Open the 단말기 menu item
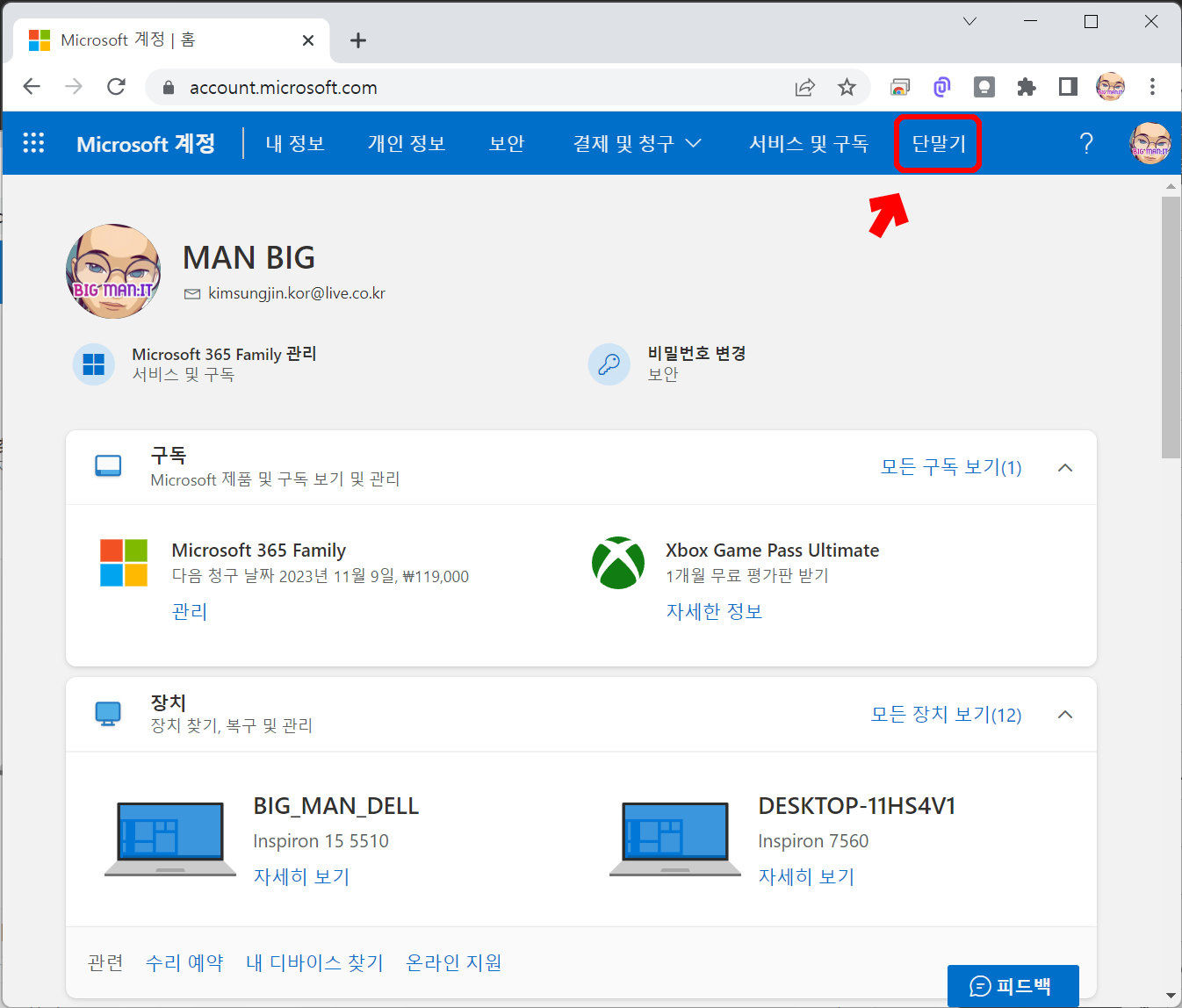The width and height of the screenshot is (1182, 1008). 939,143
